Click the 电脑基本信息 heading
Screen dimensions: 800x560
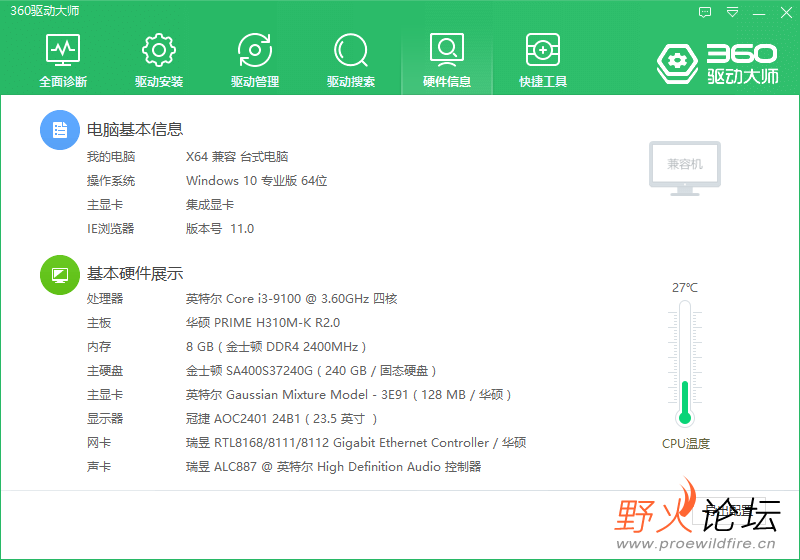coord(135,130)
